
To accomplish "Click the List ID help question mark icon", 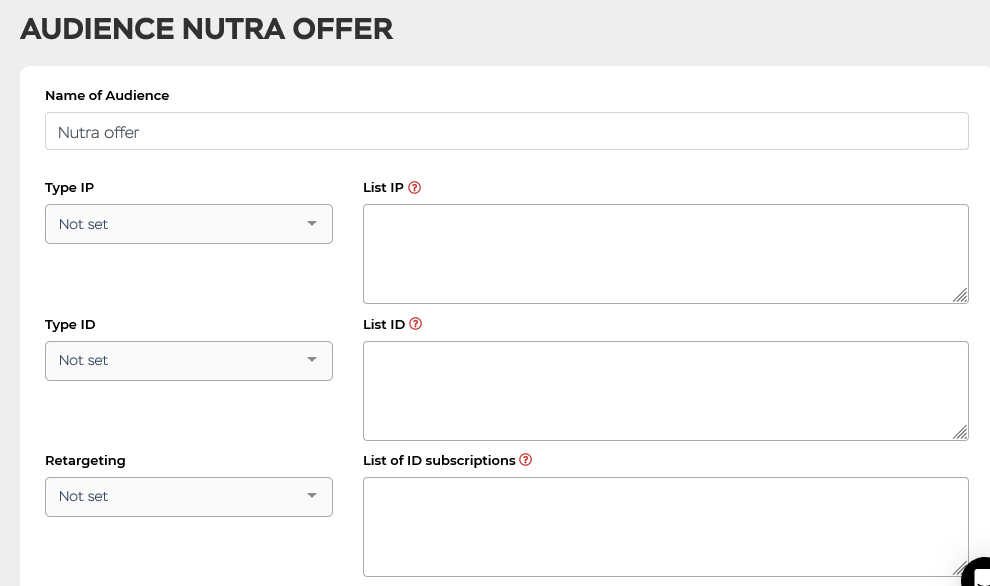I will tap(415, 324).
